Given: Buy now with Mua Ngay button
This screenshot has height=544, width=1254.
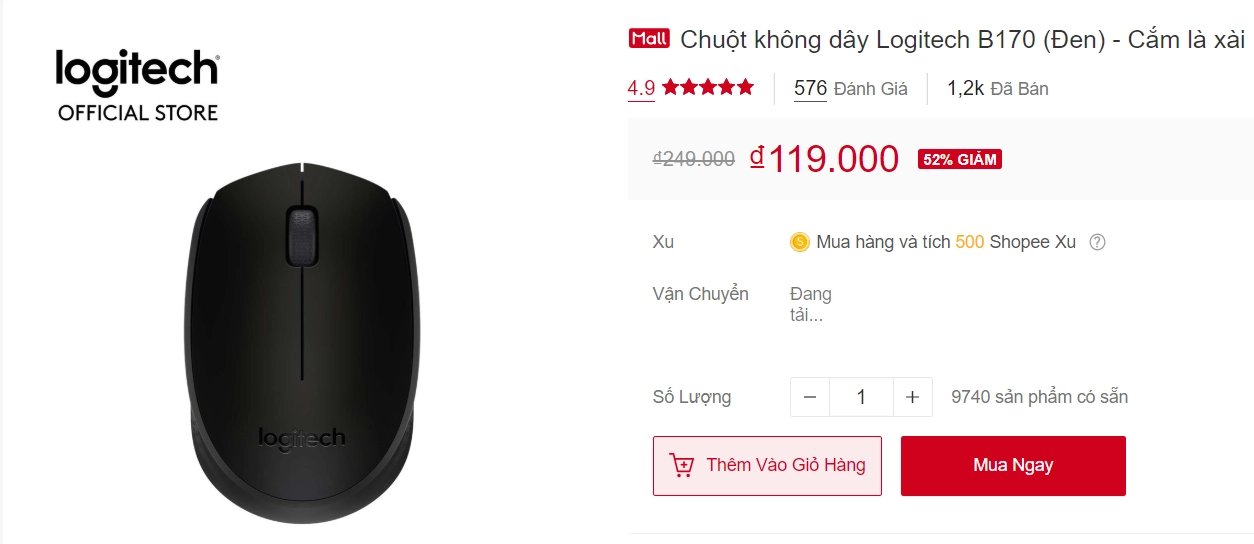Looking at the screenshot, I should [1013, 465].
